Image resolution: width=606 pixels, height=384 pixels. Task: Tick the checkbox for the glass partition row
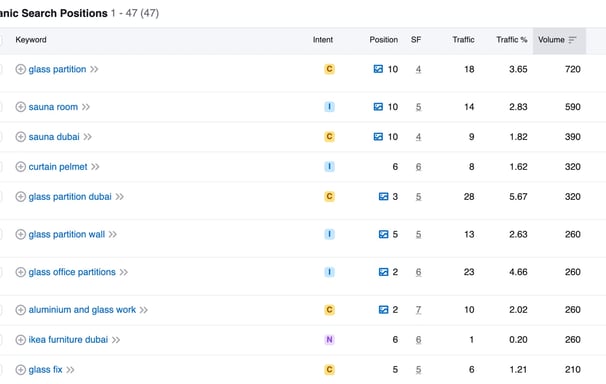pyautogui.click(x=0, y=69)
